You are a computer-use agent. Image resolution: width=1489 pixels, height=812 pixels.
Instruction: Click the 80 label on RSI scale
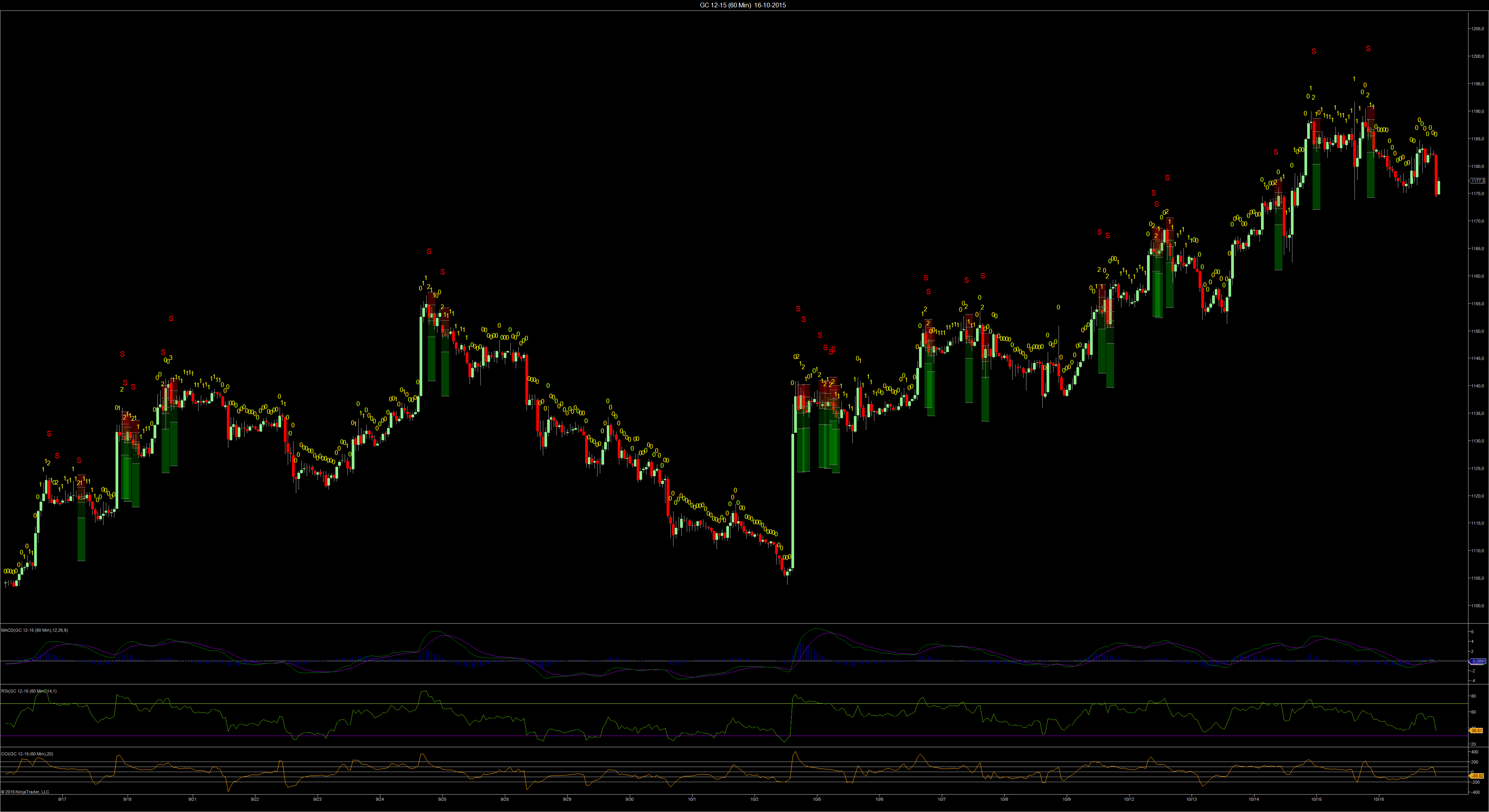click(x=1473, y=696)
